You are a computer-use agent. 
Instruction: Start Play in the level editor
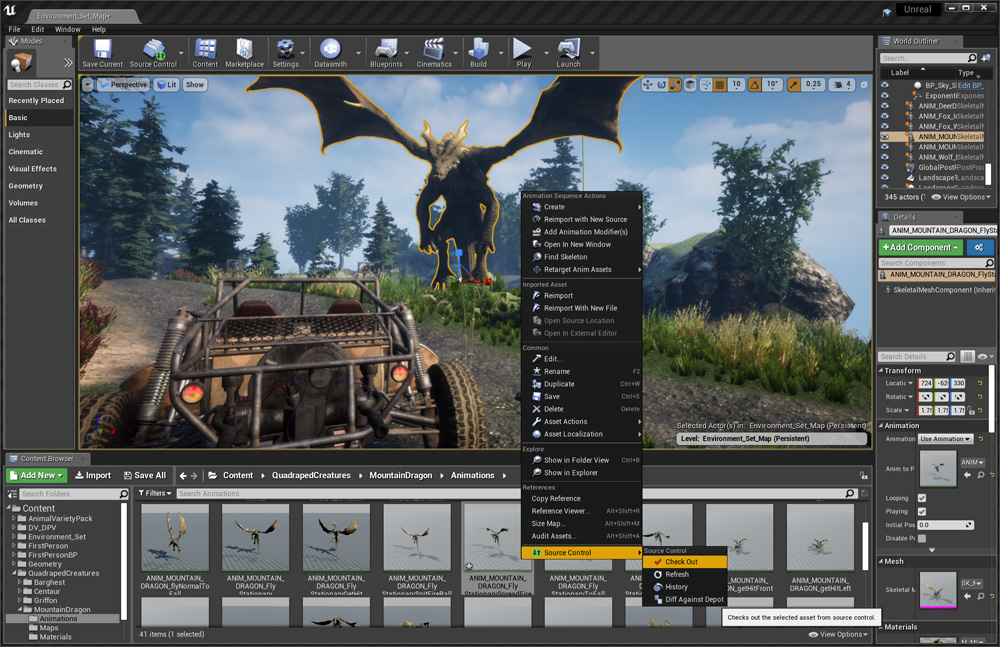click(523, 53)
